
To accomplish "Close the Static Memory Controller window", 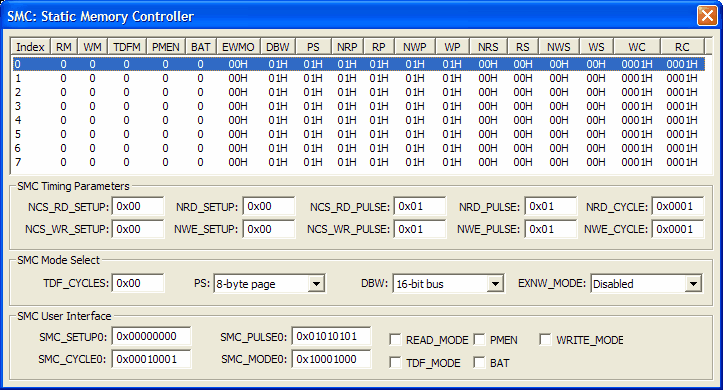I will point(707,16).
